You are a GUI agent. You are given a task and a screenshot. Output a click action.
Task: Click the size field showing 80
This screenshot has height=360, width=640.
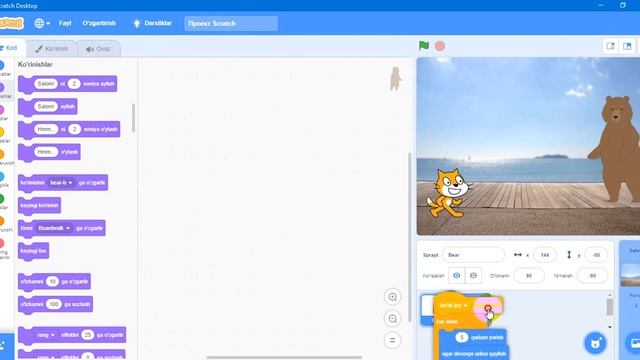pyautogui.click(x=529, y=276)
